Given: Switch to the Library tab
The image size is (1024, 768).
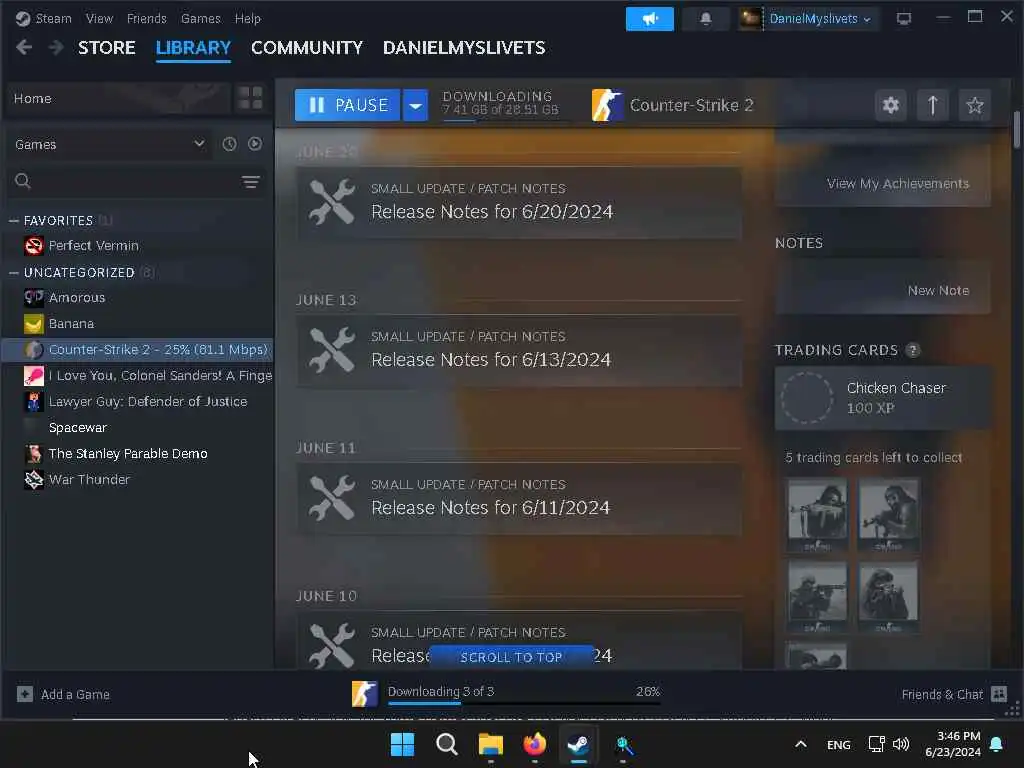Looking at the screenshot, I should 193,48.
